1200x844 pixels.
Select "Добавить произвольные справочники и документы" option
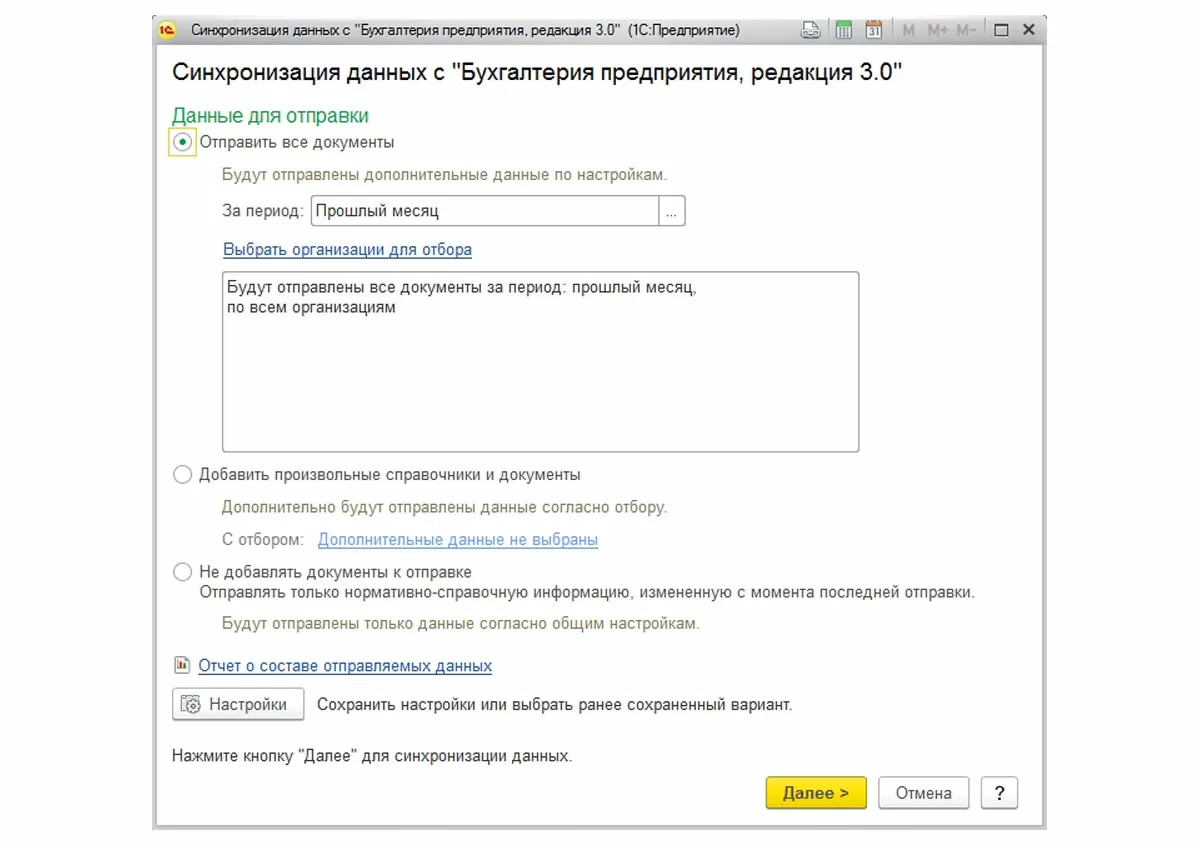pyautogui.click(x=182, y=475)
